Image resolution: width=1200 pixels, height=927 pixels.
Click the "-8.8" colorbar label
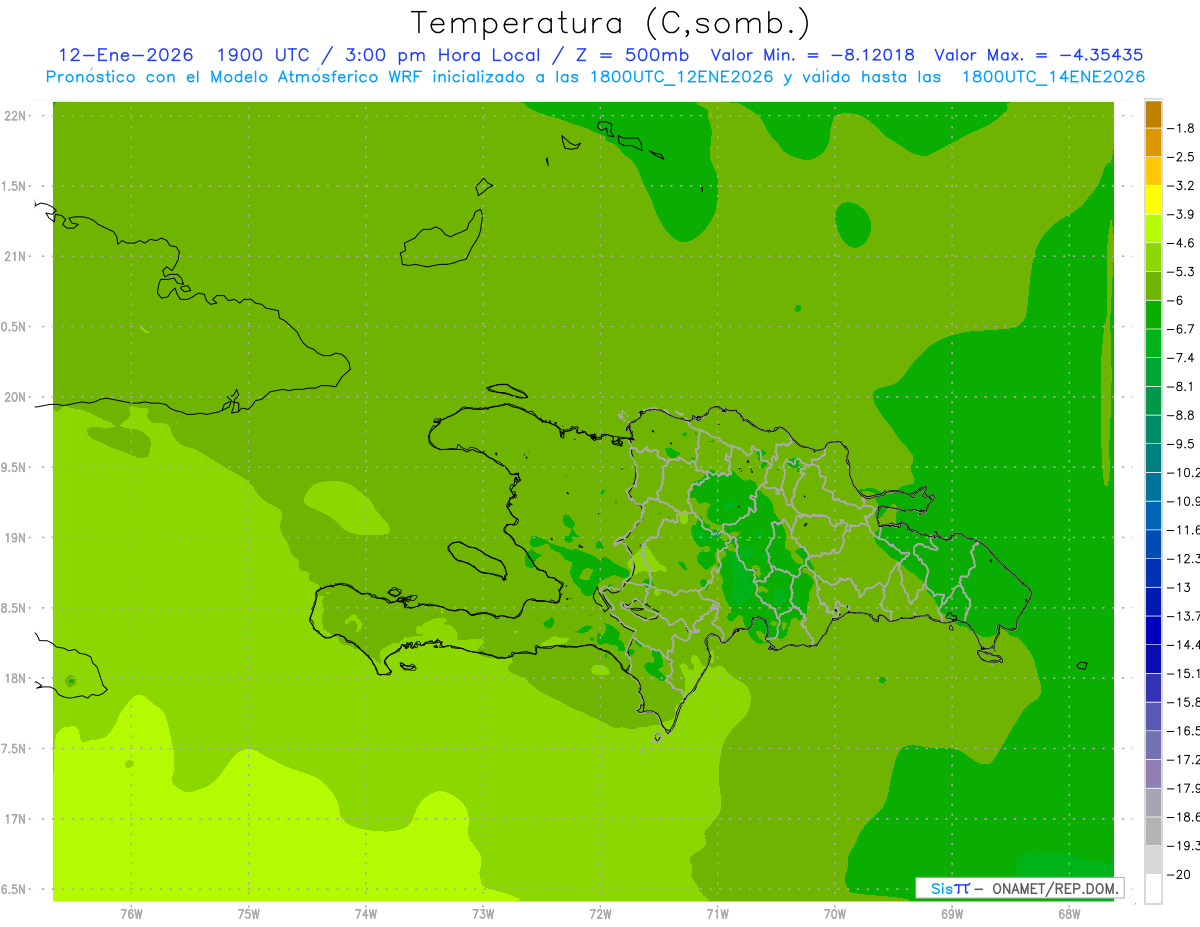tap(1181, 415)
